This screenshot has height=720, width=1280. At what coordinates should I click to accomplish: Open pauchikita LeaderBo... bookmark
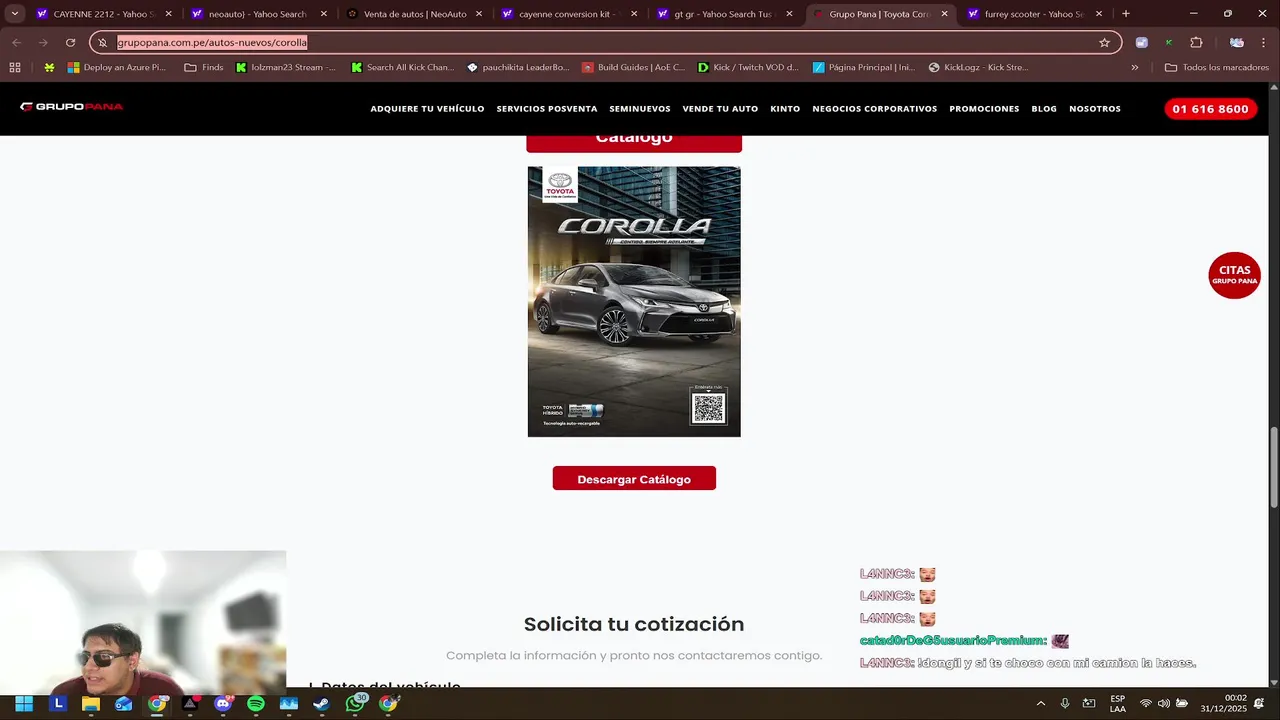[518, 68]
